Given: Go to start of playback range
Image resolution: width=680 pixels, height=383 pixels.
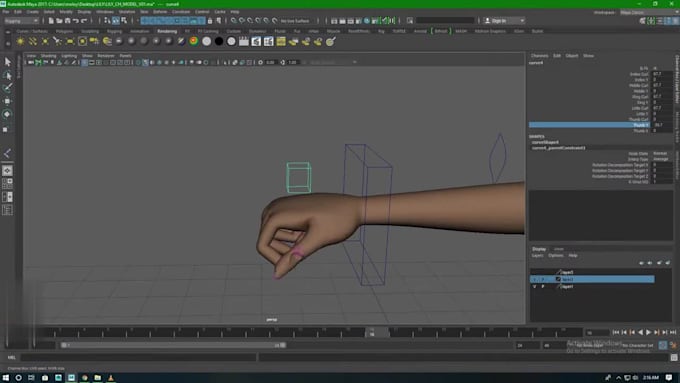Looking at the screenshot, I should [x=615, y=332].
